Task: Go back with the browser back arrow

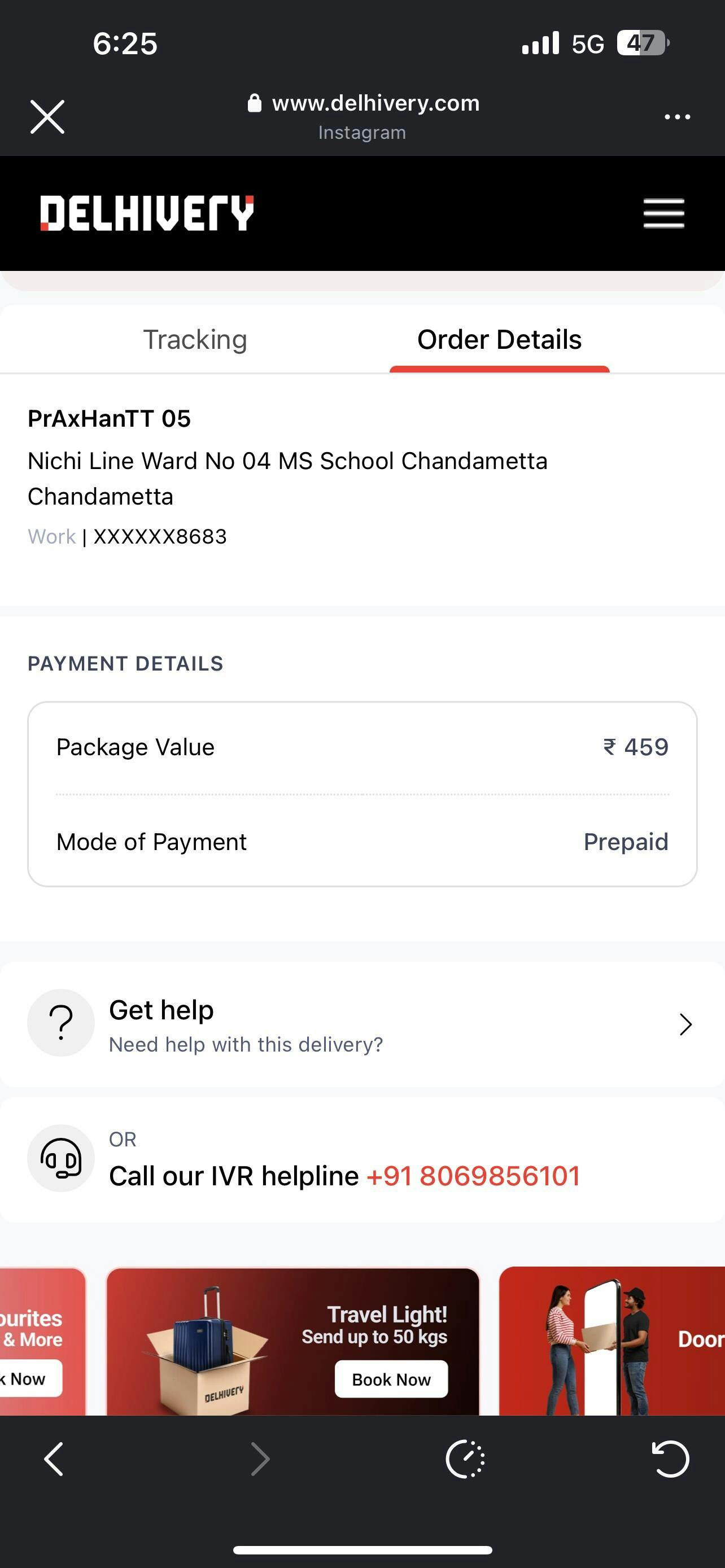Action: pos(54,1458)
